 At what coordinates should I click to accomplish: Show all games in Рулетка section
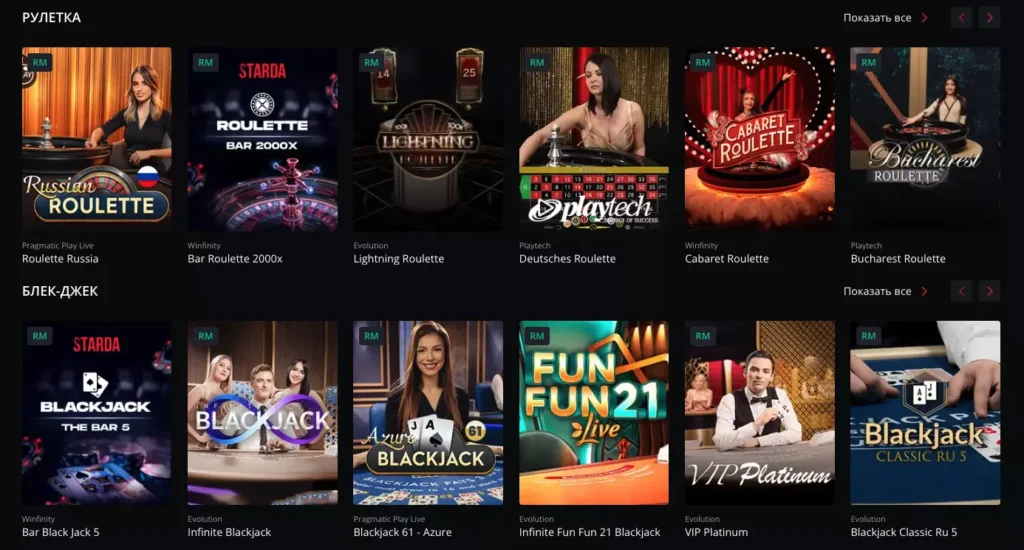885,18
